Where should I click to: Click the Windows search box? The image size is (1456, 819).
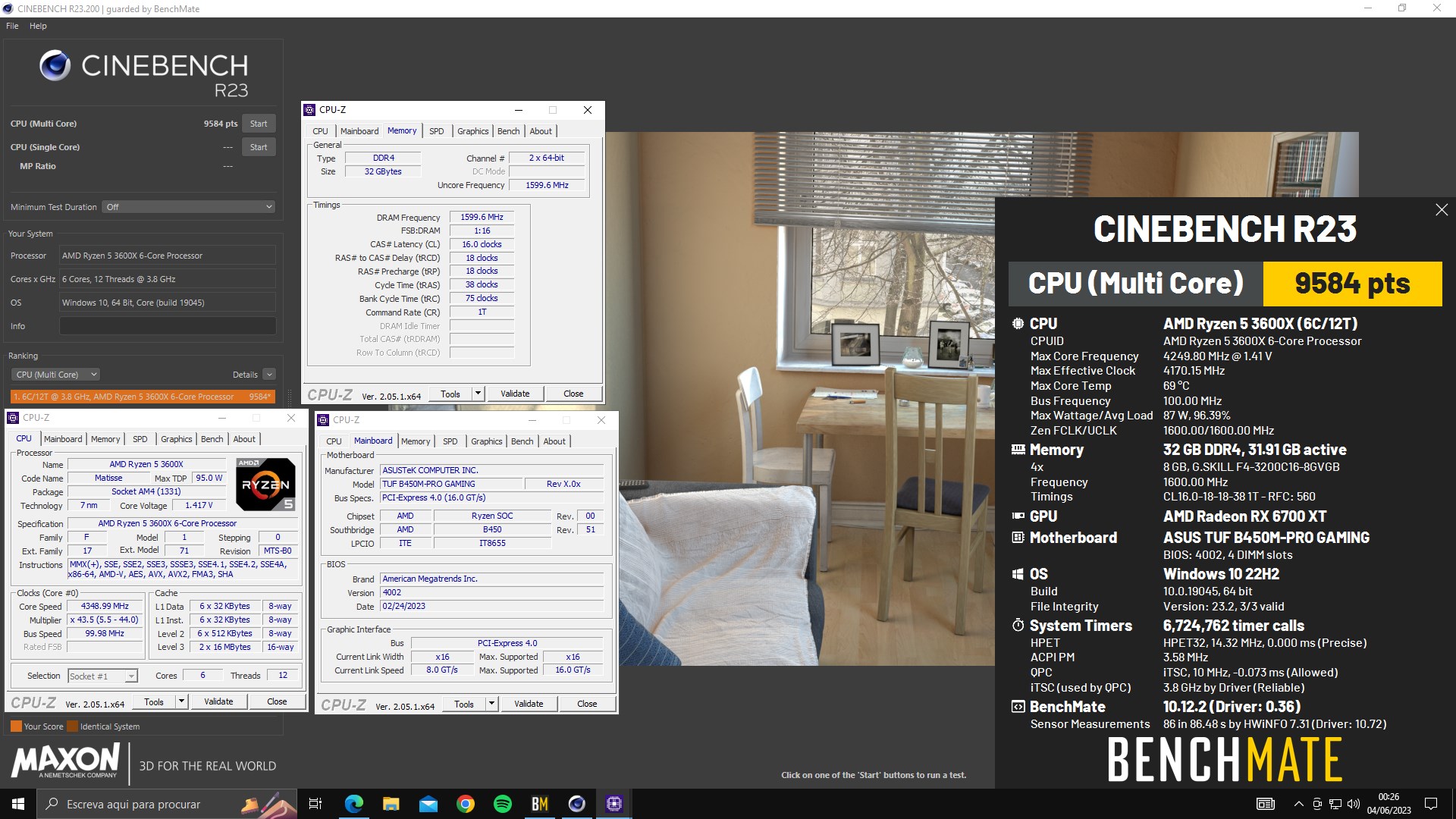pos(167,804)
